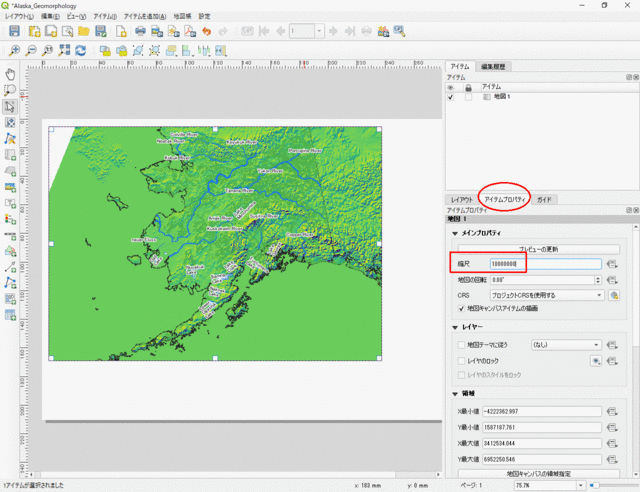Pick the Add scale bar tool
The image size is (640, 492).
(10, 236)
